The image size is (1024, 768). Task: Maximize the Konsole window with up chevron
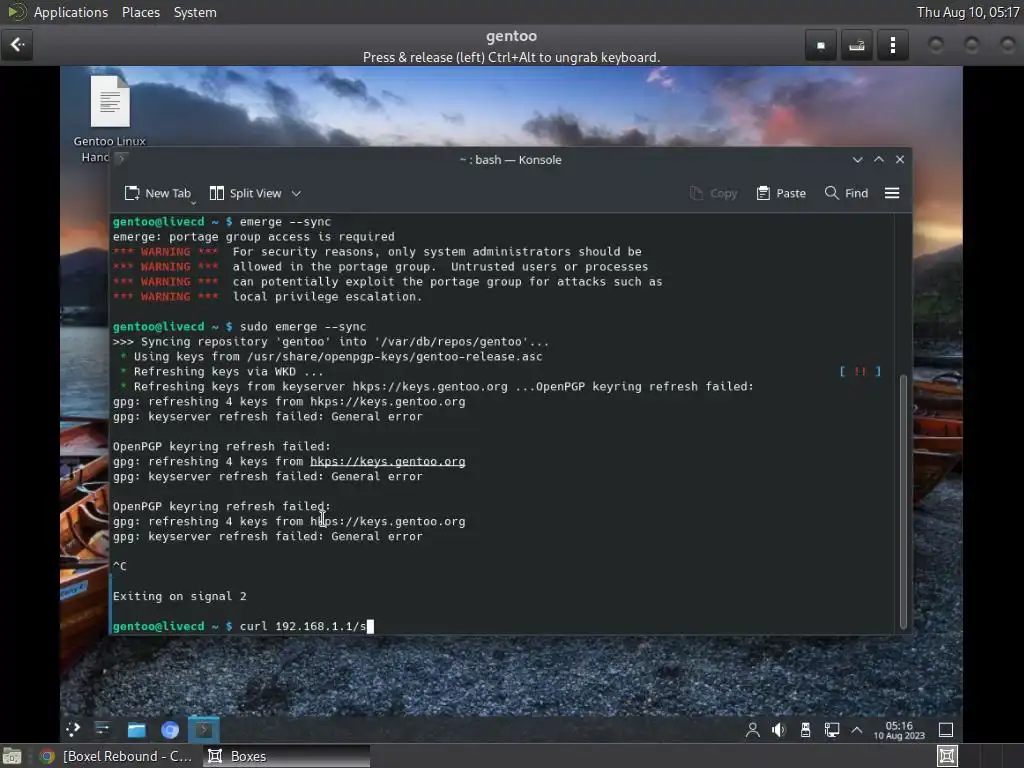click(x=879, y=159)
